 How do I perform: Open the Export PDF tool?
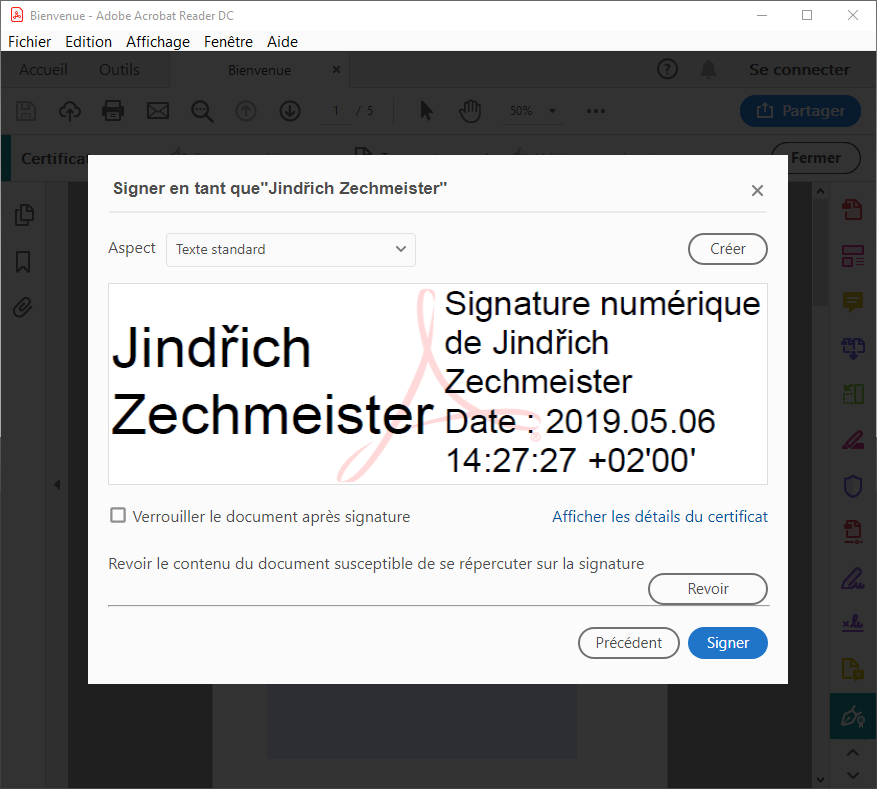[852, 210]
